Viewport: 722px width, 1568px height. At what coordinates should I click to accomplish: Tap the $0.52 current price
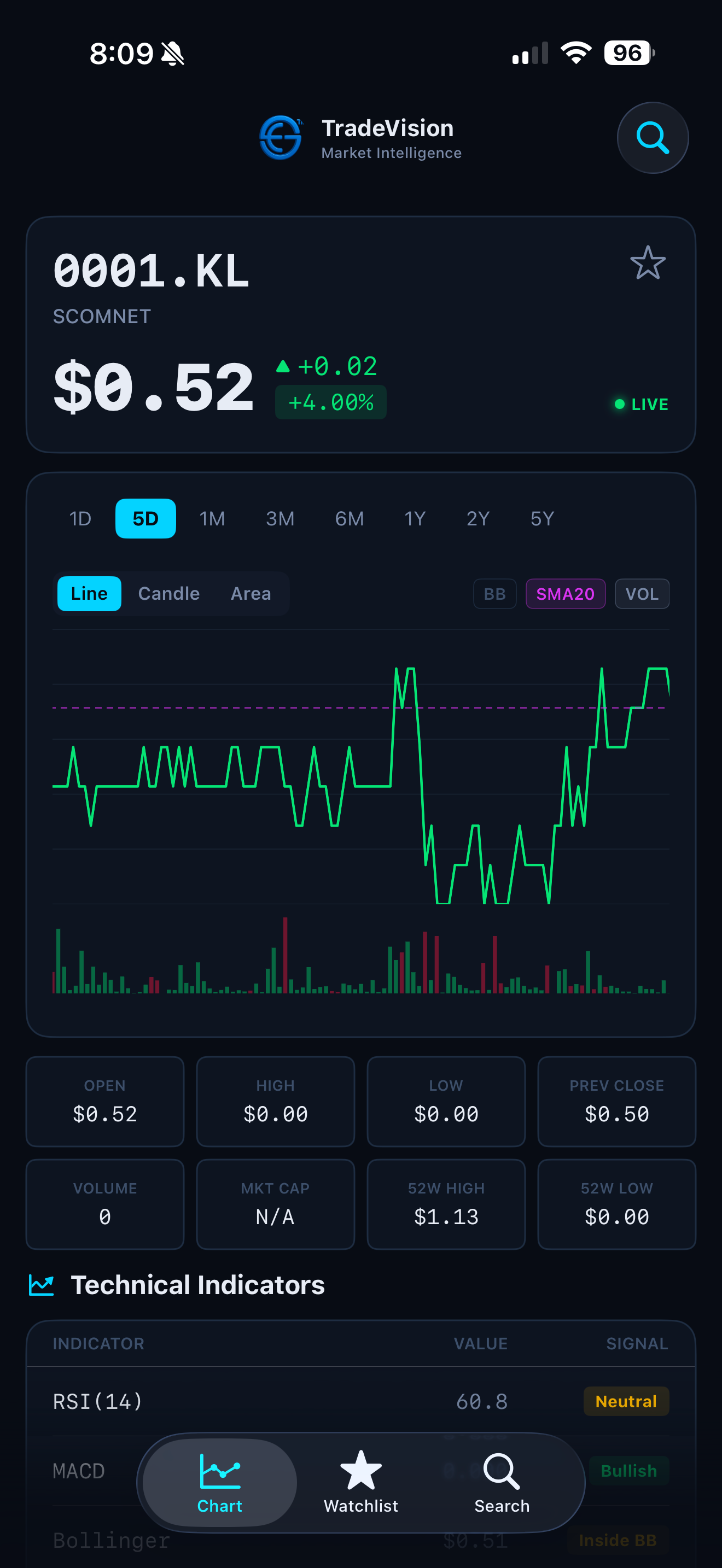[x=153, y=387]
